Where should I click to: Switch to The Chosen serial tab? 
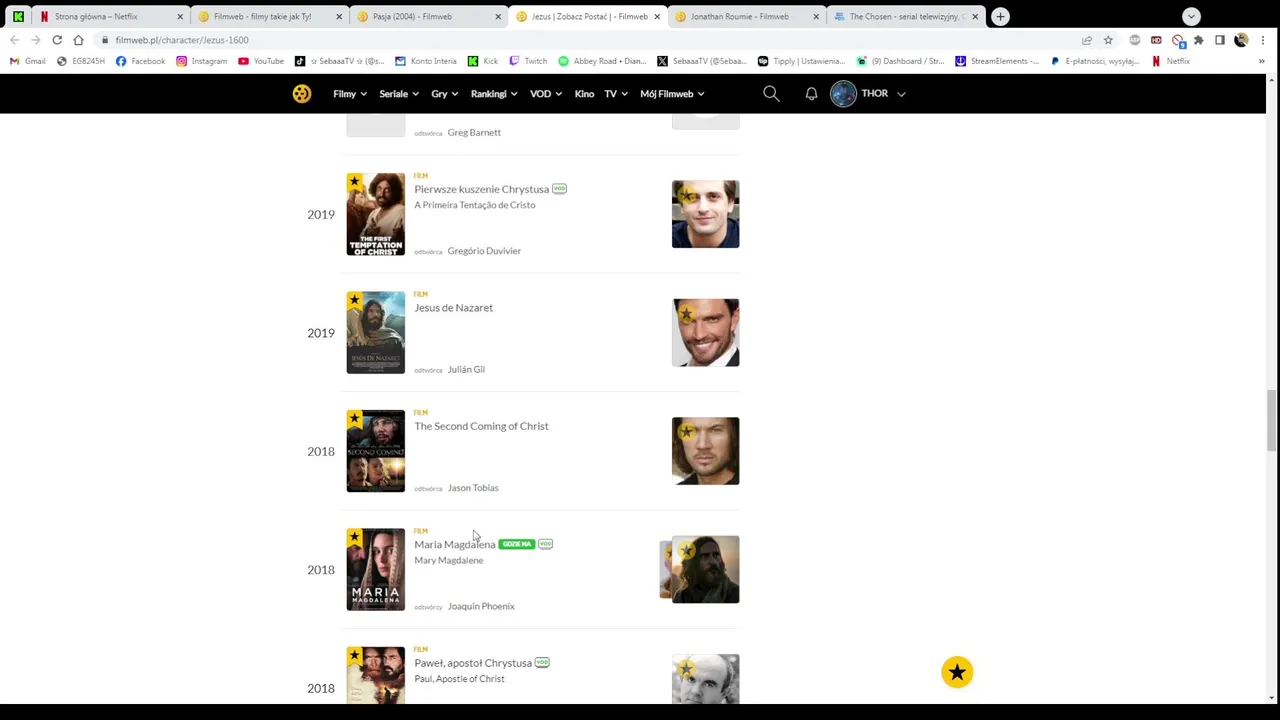906,16
